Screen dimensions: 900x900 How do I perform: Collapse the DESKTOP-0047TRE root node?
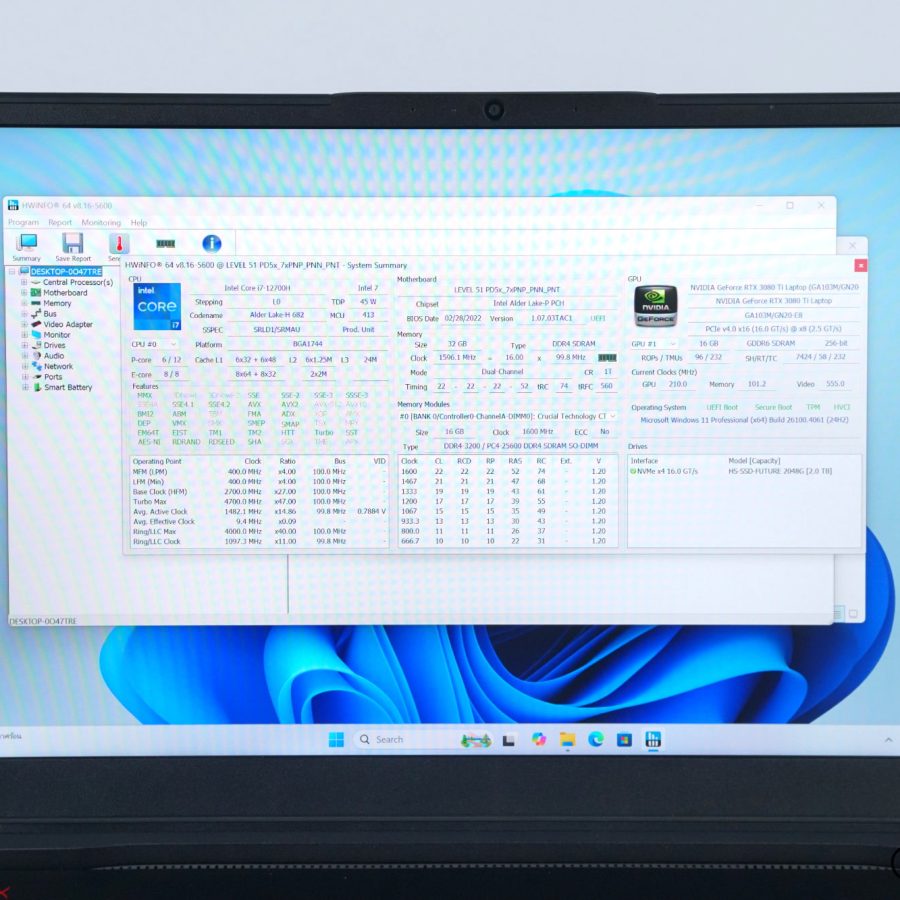pos(13,271)
